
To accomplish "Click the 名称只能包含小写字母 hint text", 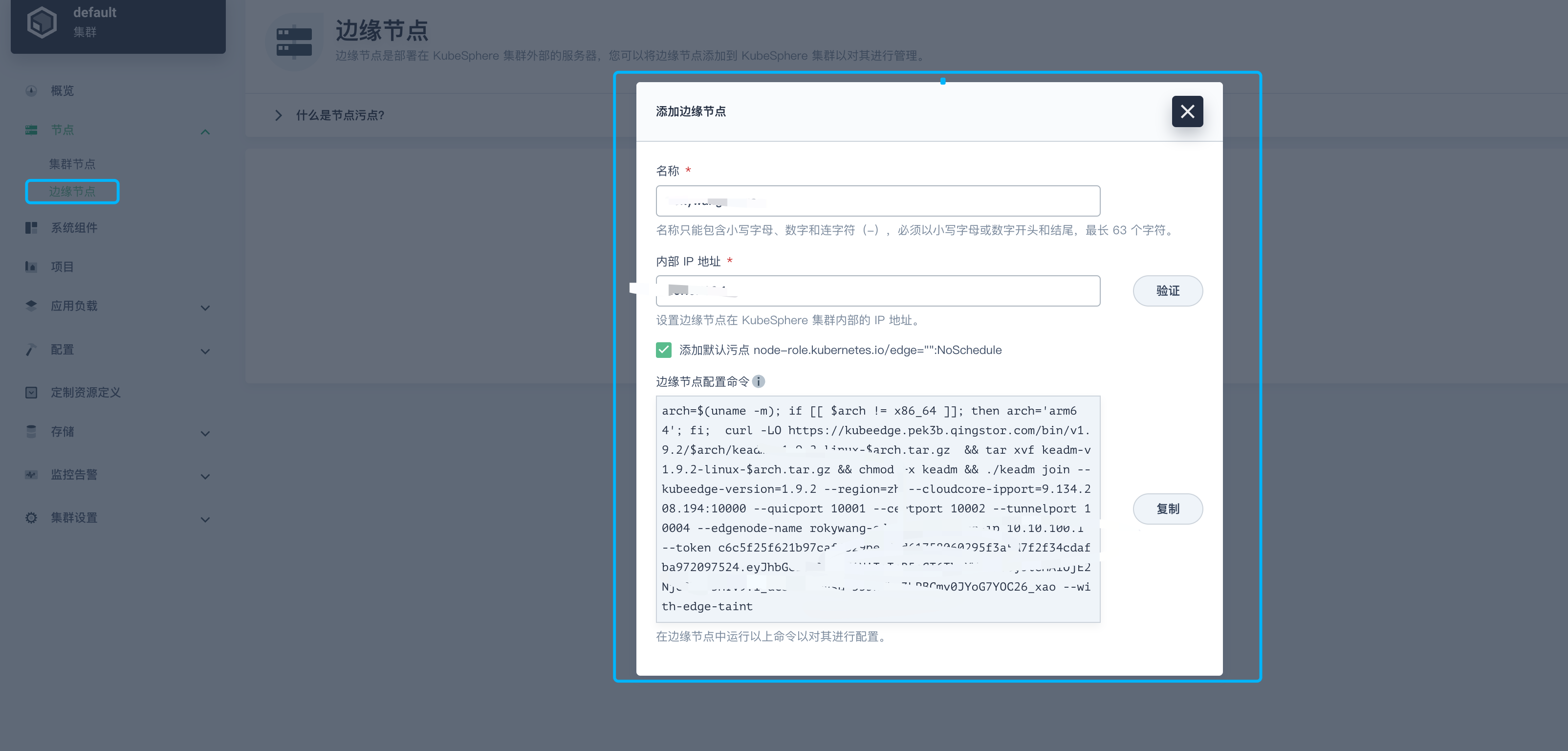I will click(915, 230).
